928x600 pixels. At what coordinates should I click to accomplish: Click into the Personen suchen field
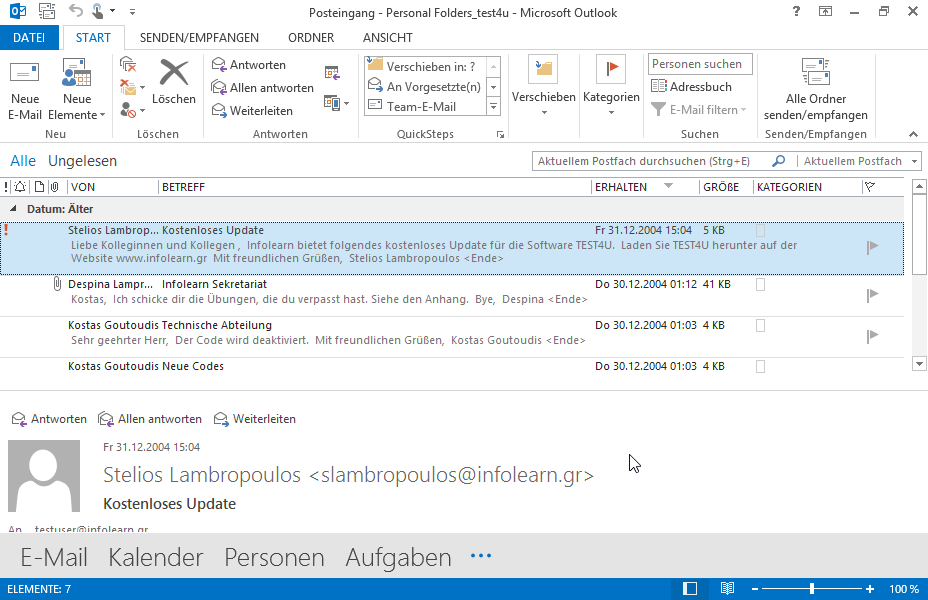[x=700, y=64]
